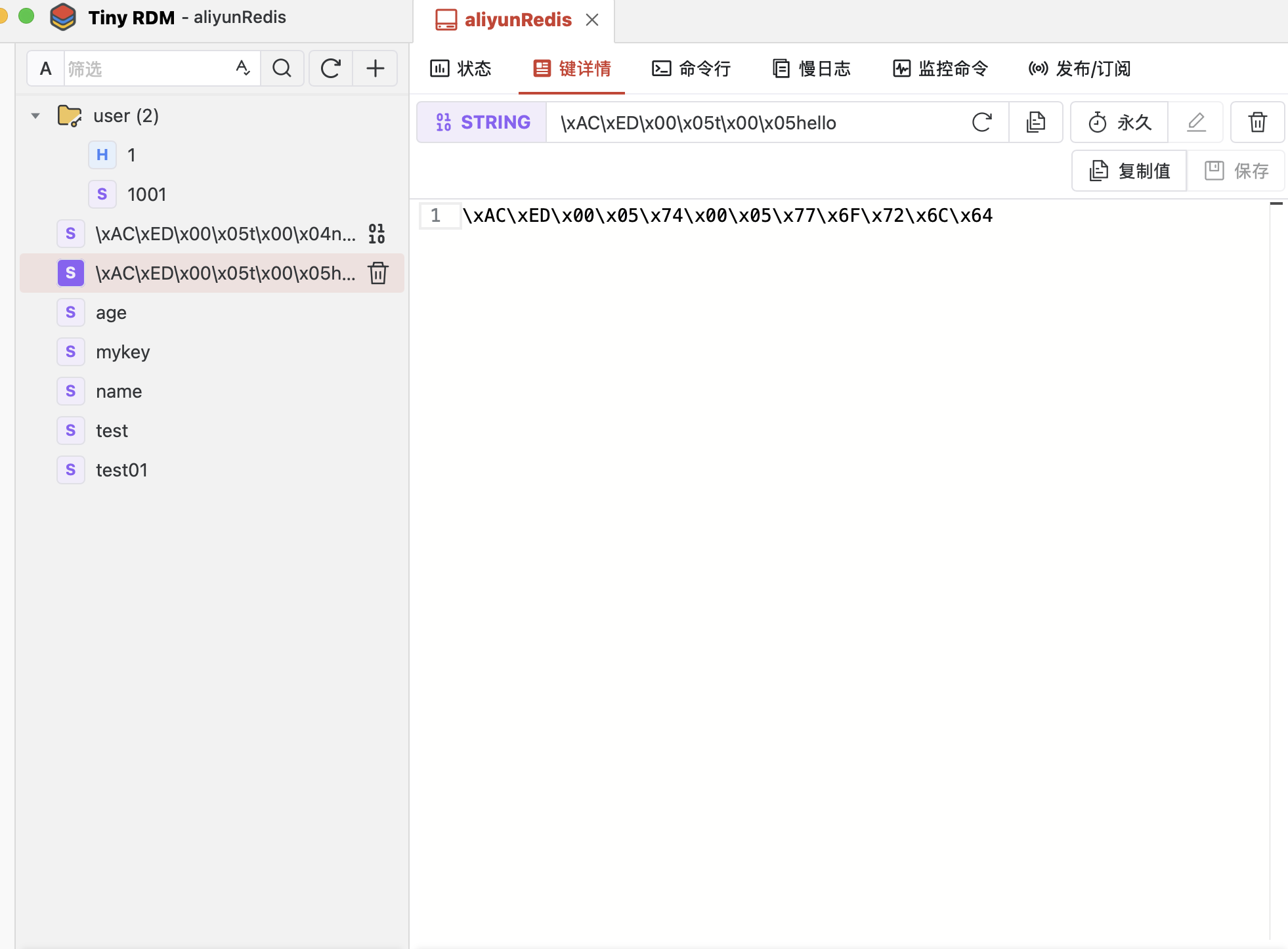
Task: Delete the current key via the top trash icon
Action: click(1257, 123)
